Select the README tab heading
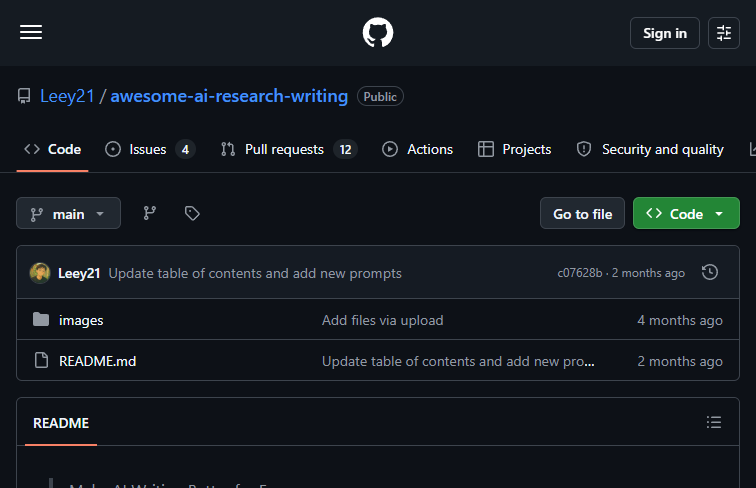 [61, 423]
